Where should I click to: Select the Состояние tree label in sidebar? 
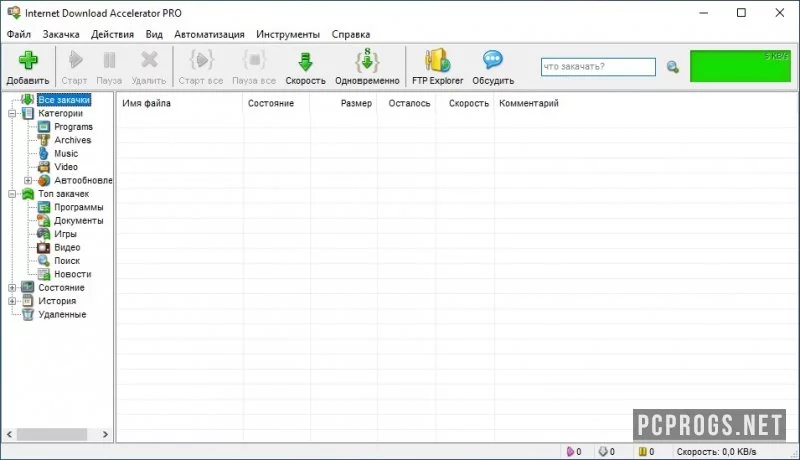pyautogui.click(x=61, y=288)
